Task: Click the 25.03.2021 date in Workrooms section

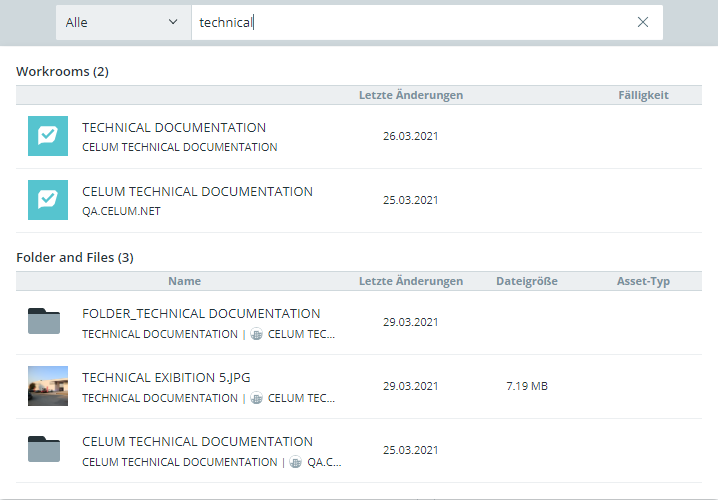Action: click(x=411, y=200)
